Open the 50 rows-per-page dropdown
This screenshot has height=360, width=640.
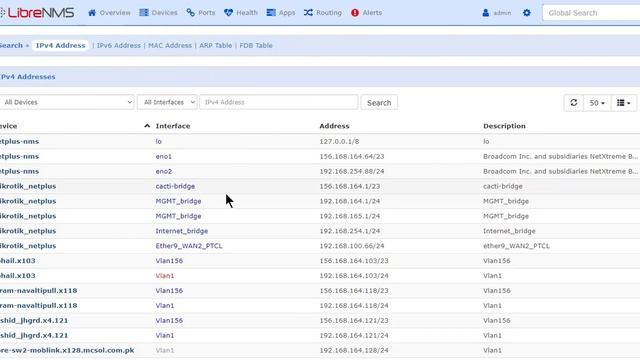click(x=597, y=103)
